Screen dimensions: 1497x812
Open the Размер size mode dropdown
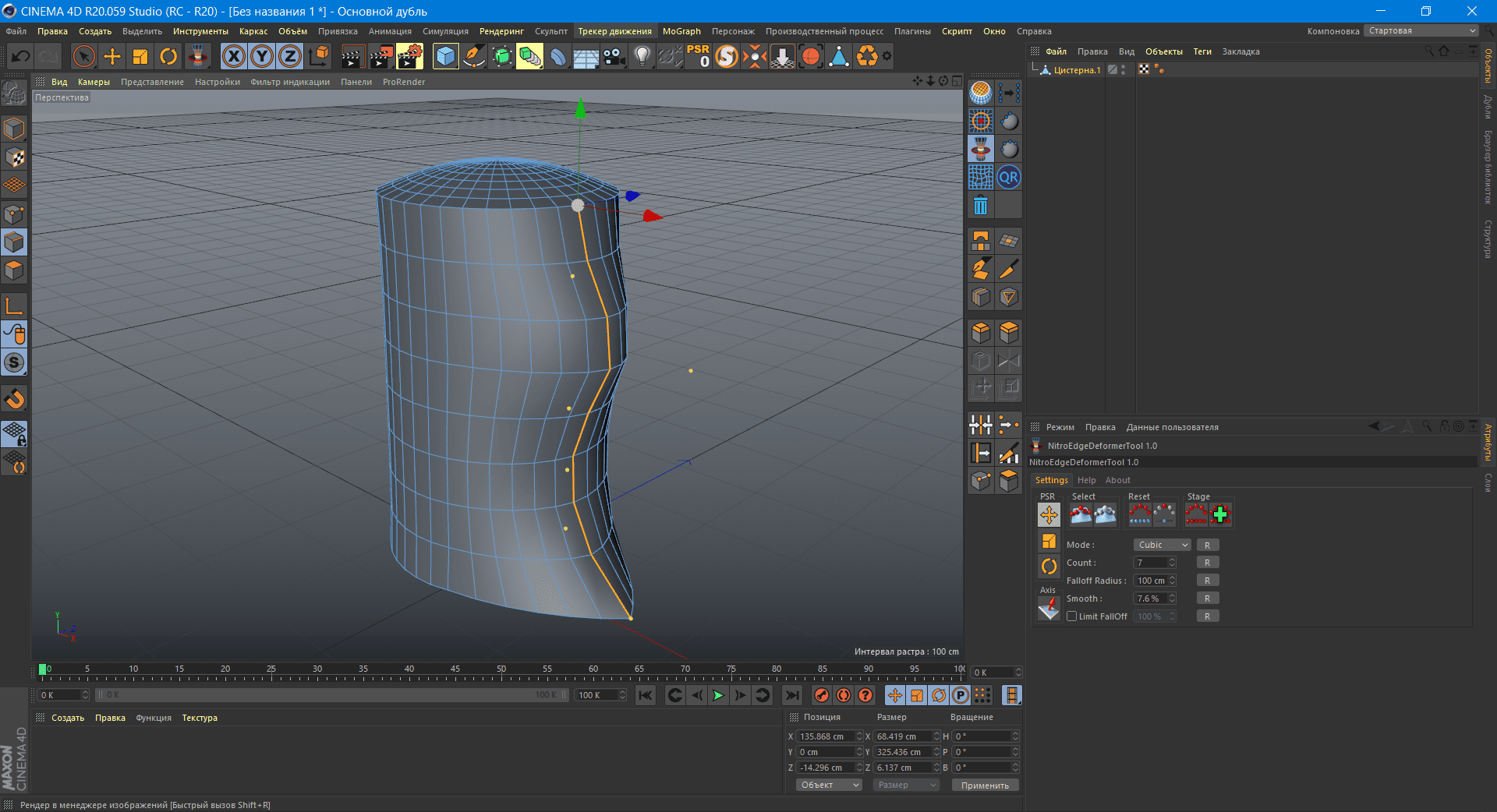tap(906, 785)
